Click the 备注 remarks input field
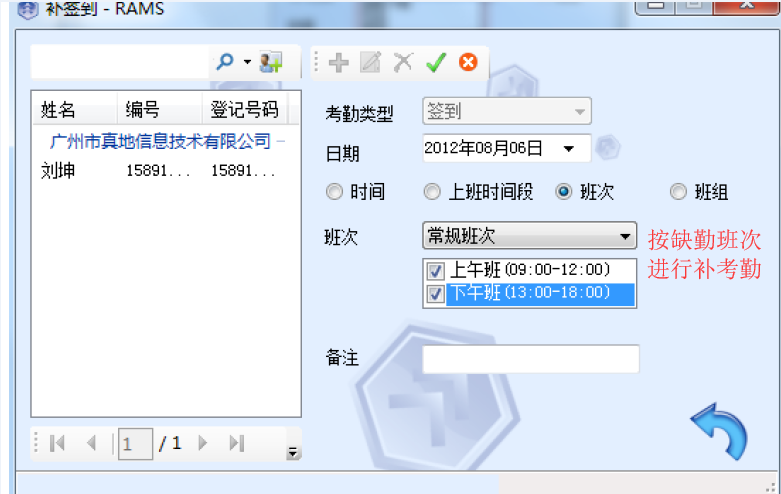Image resolution: width=781 pixels, height=494 pixels. tap(531, 359)
